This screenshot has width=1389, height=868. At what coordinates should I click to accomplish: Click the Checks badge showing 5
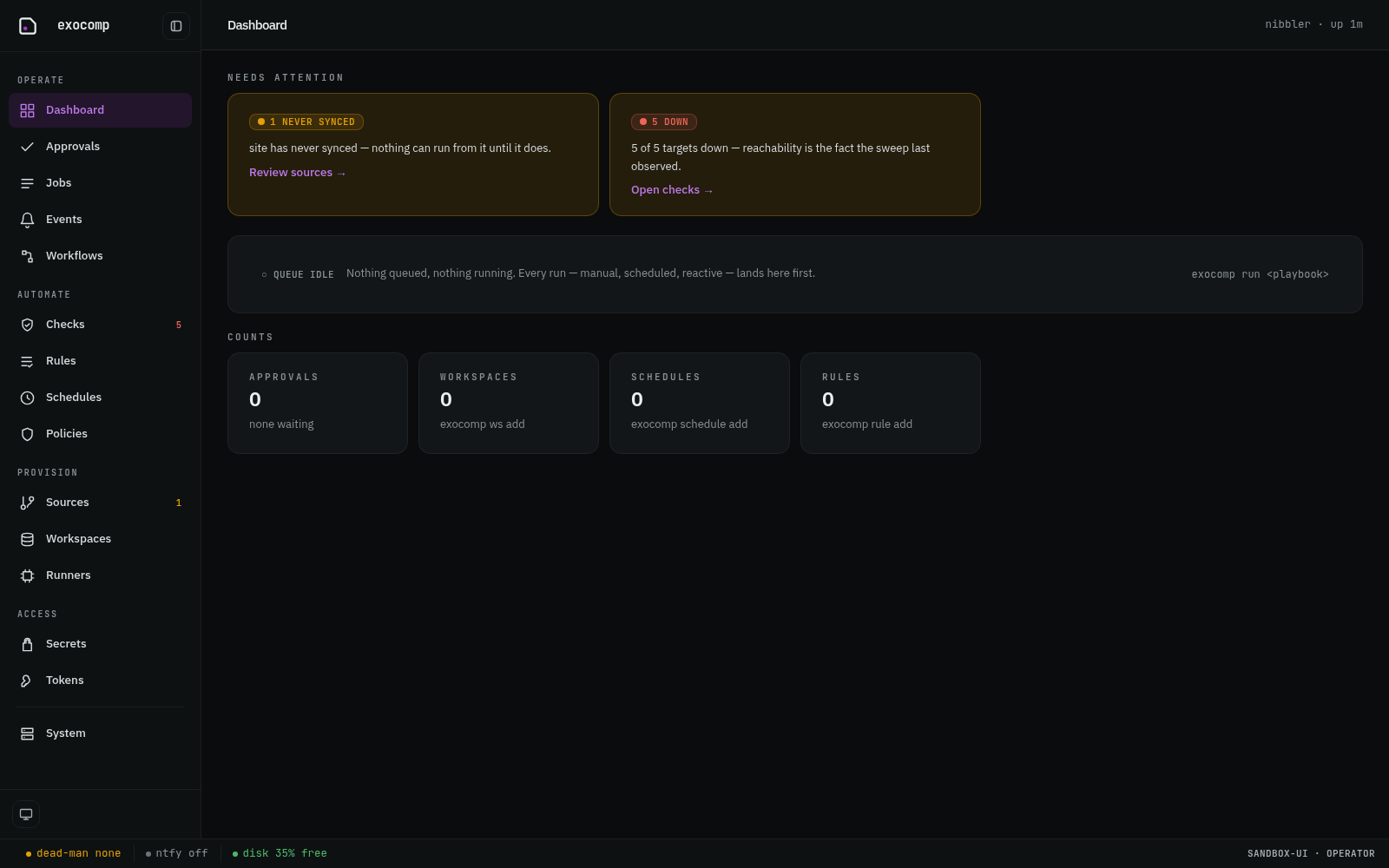(179, 325)
